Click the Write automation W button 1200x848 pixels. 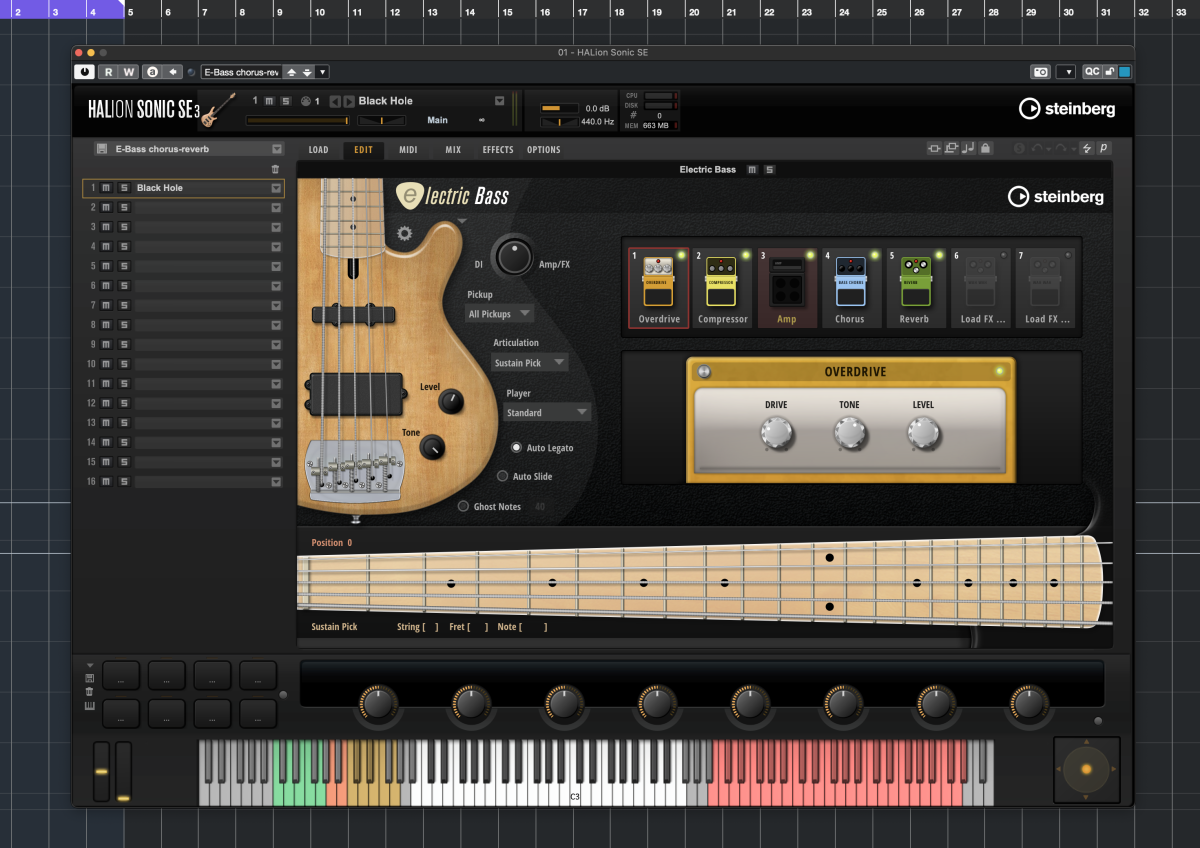[128, 72]
